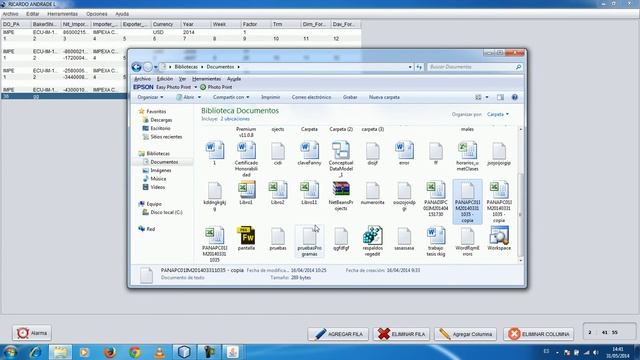The width and height of the screenshot is (640, 360).
Task: Click the Correo electrónico toolbar button
Action: pyautogui.click(x=311, y=97)
